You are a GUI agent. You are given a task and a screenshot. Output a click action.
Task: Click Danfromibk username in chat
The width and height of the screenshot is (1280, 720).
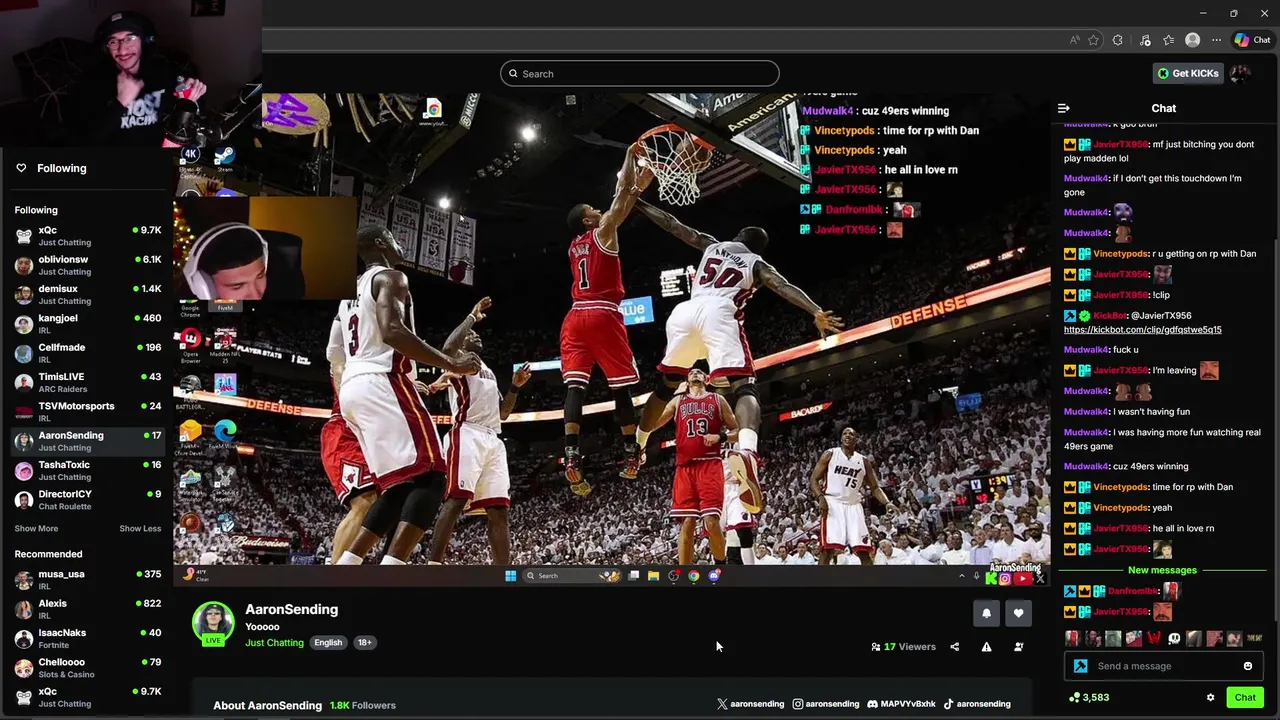pyautogui.click(x=1133, y=591)
